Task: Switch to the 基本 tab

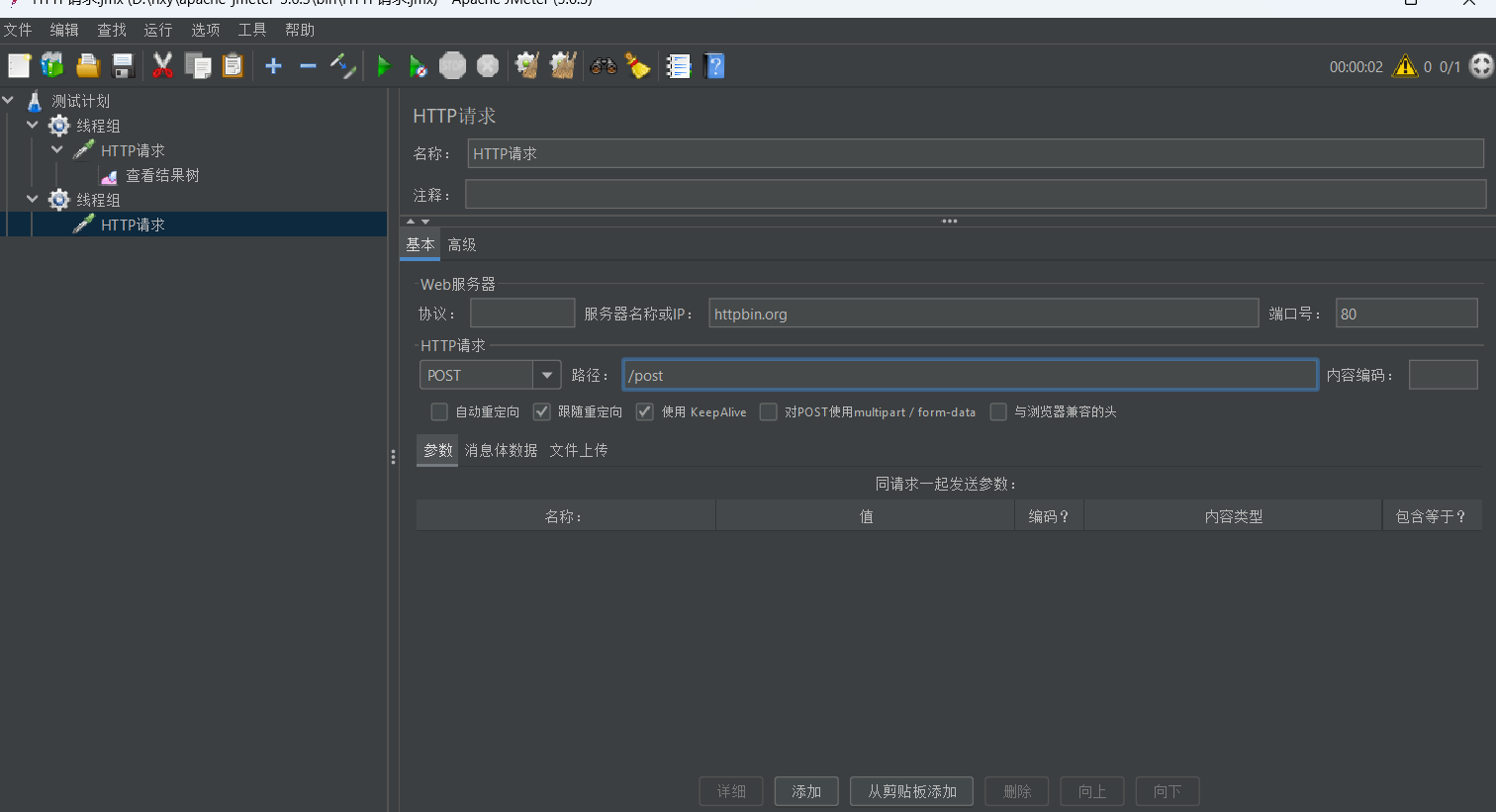Action: pos(420,244)
